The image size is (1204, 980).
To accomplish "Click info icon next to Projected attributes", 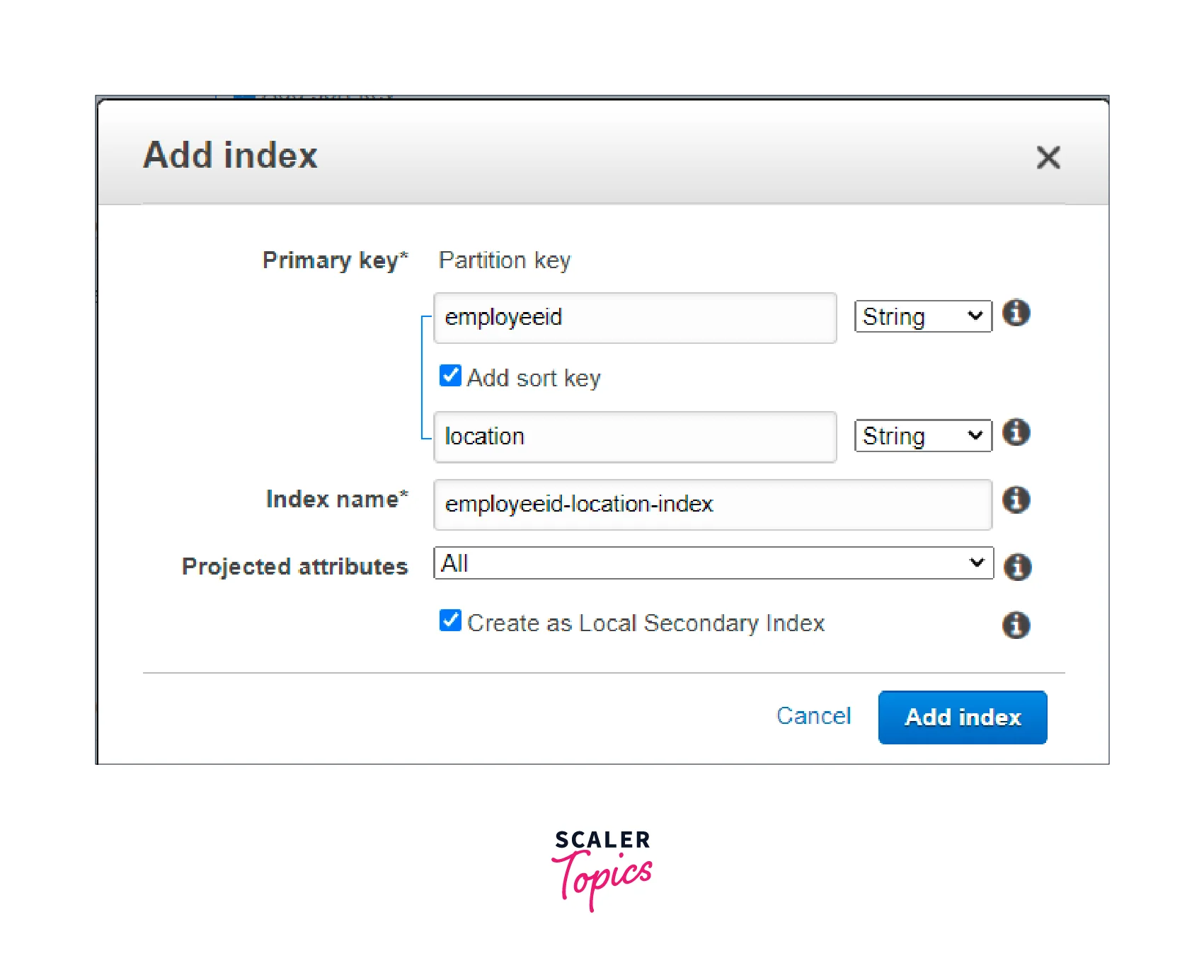I will pyautogui.click(x=1017, y=567).
